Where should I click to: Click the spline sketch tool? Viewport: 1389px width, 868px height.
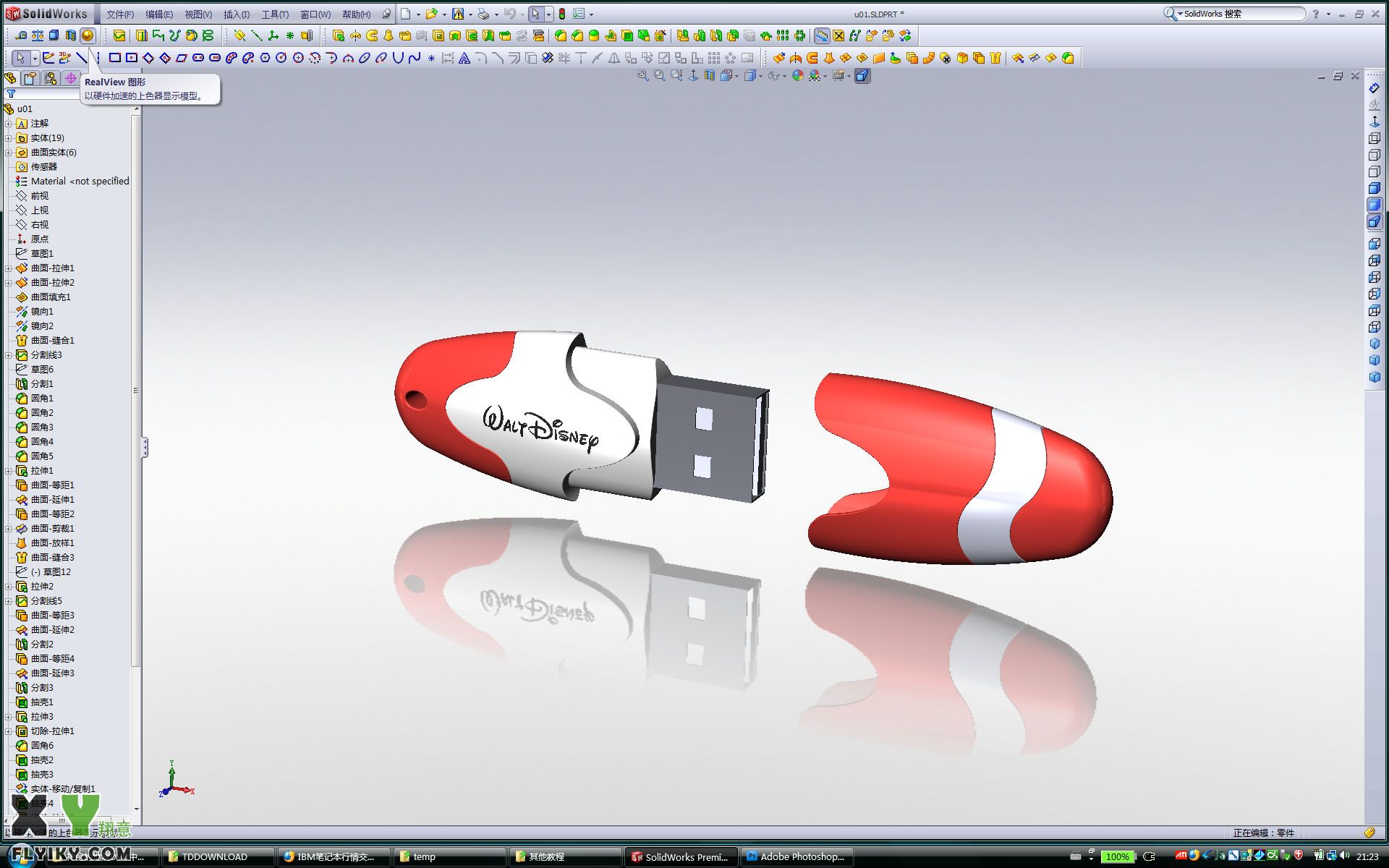pos(414,58)
